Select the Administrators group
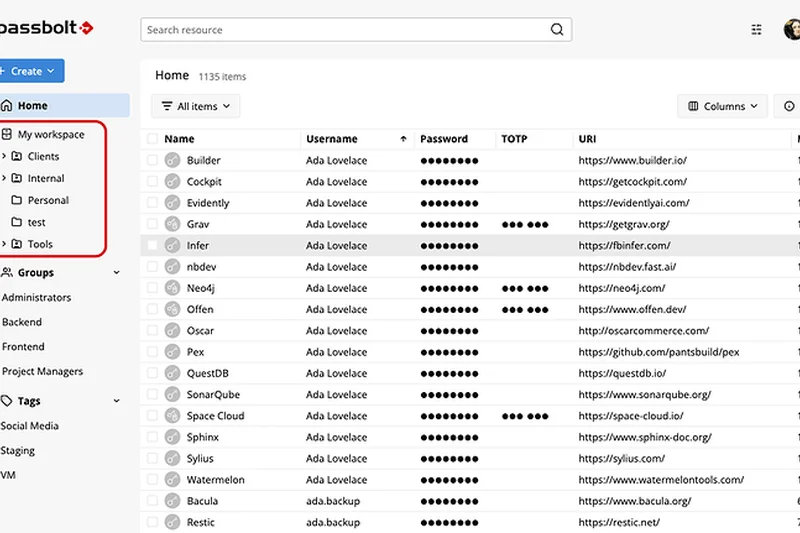The image size is (800, 533). tap(36, 297)
